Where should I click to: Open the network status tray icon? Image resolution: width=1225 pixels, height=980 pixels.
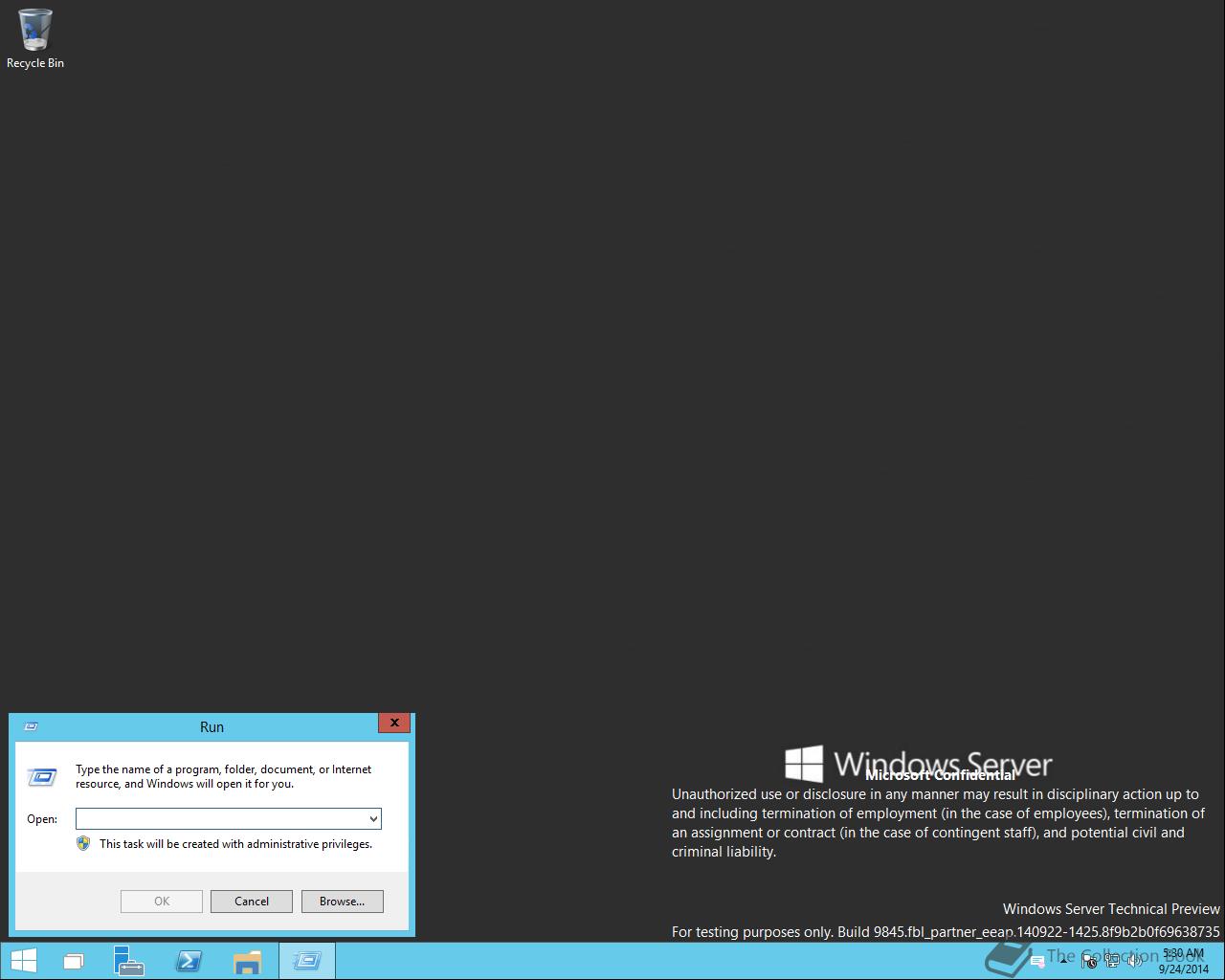tap(1112, 961)
